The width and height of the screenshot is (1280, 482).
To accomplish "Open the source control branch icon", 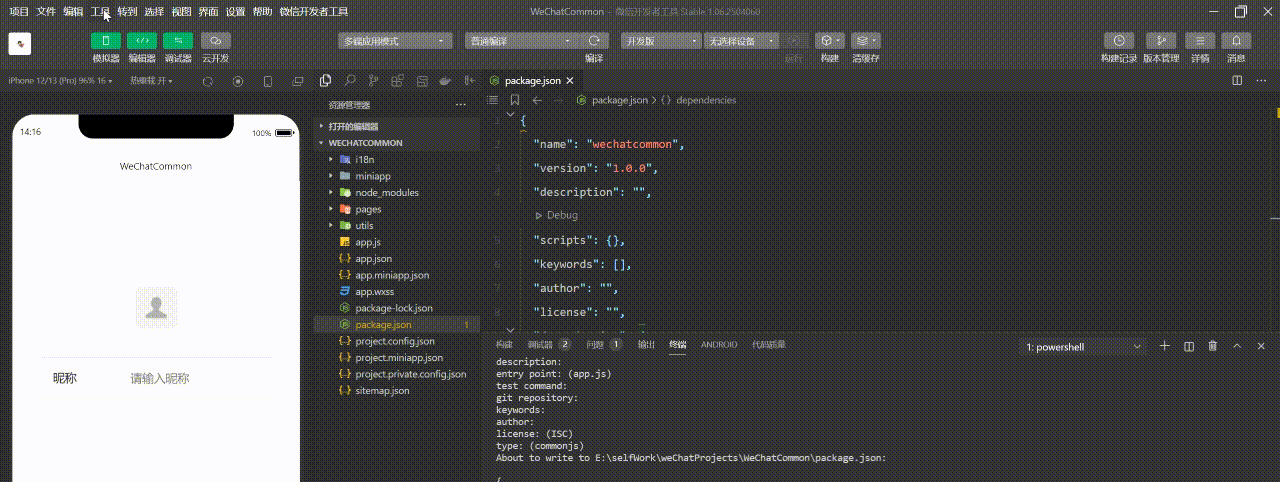I will (374, 81).
